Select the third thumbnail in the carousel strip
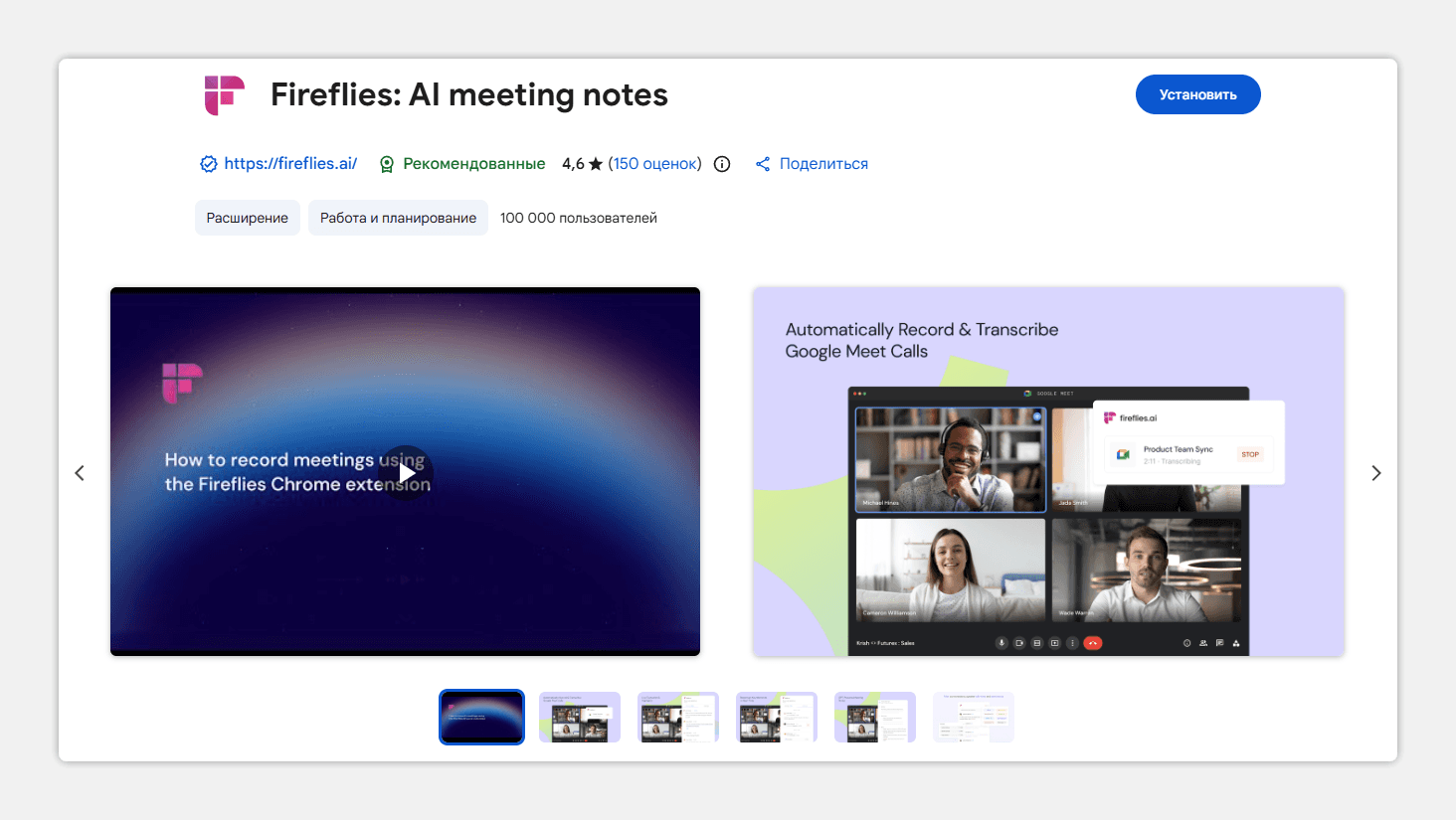 click(678, 717)
